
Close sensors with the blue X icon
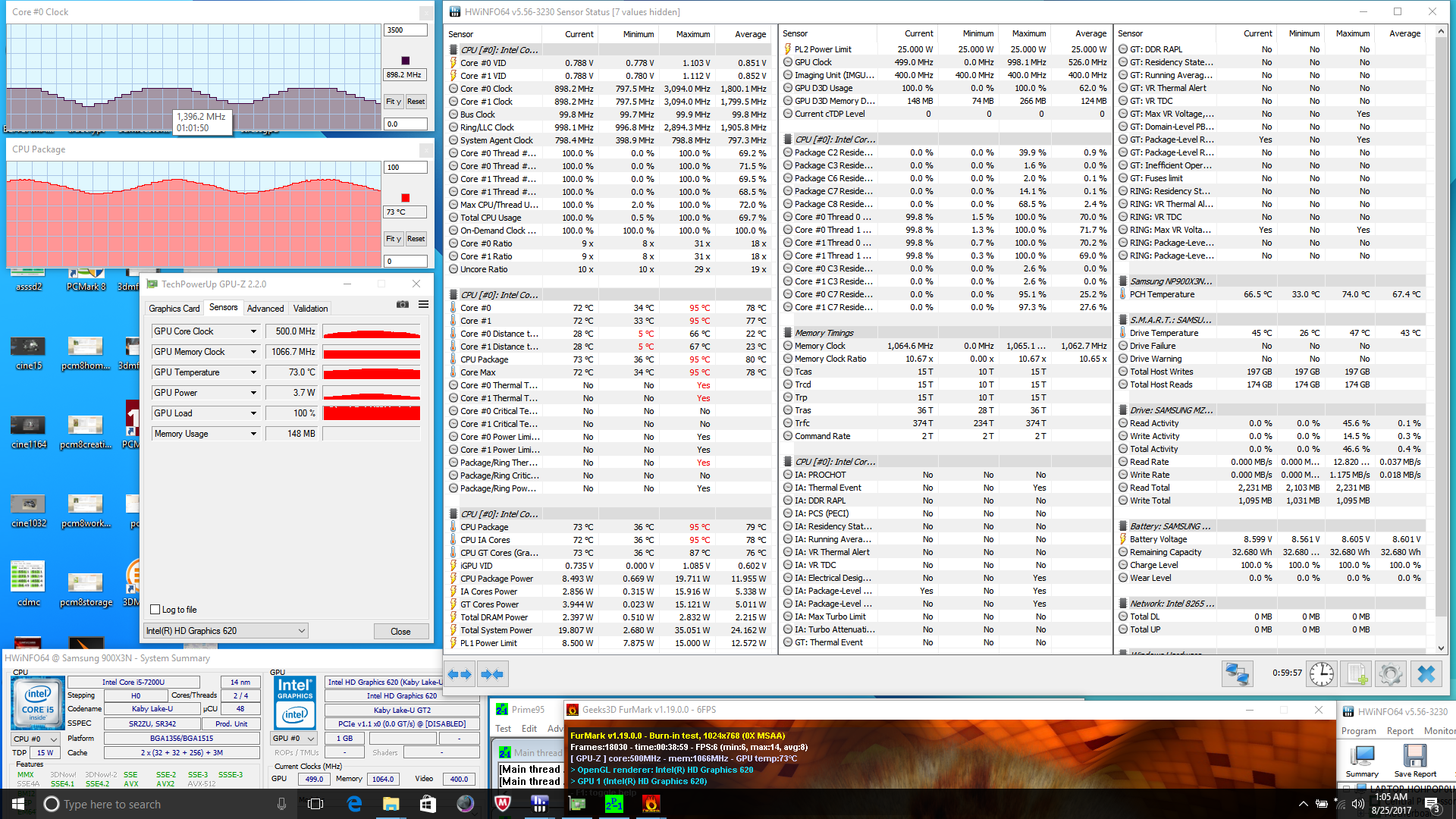click(1426, 673)
